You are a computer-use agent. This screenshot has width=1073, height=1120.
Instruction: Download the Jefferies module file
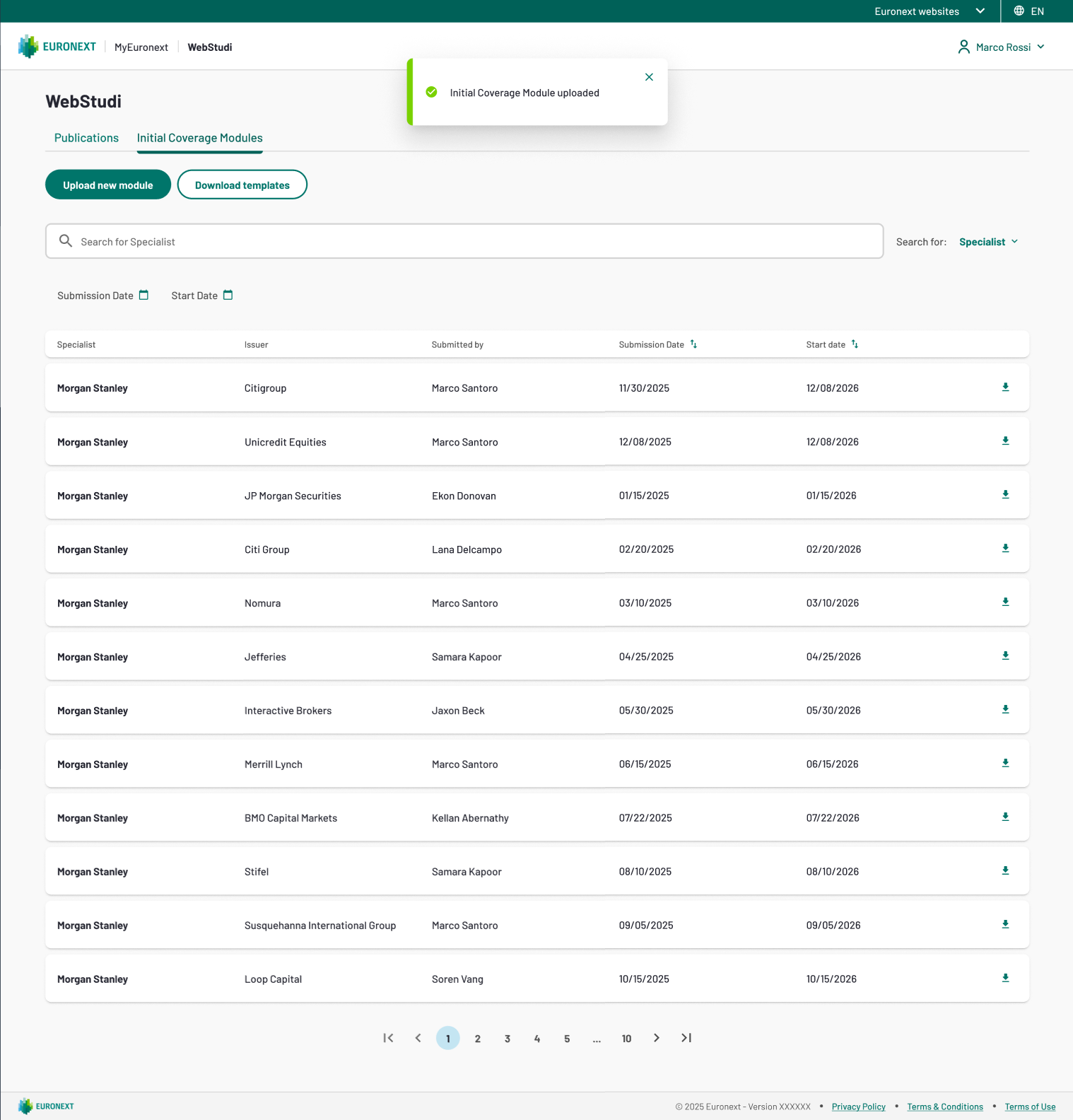coord(1005,656)
